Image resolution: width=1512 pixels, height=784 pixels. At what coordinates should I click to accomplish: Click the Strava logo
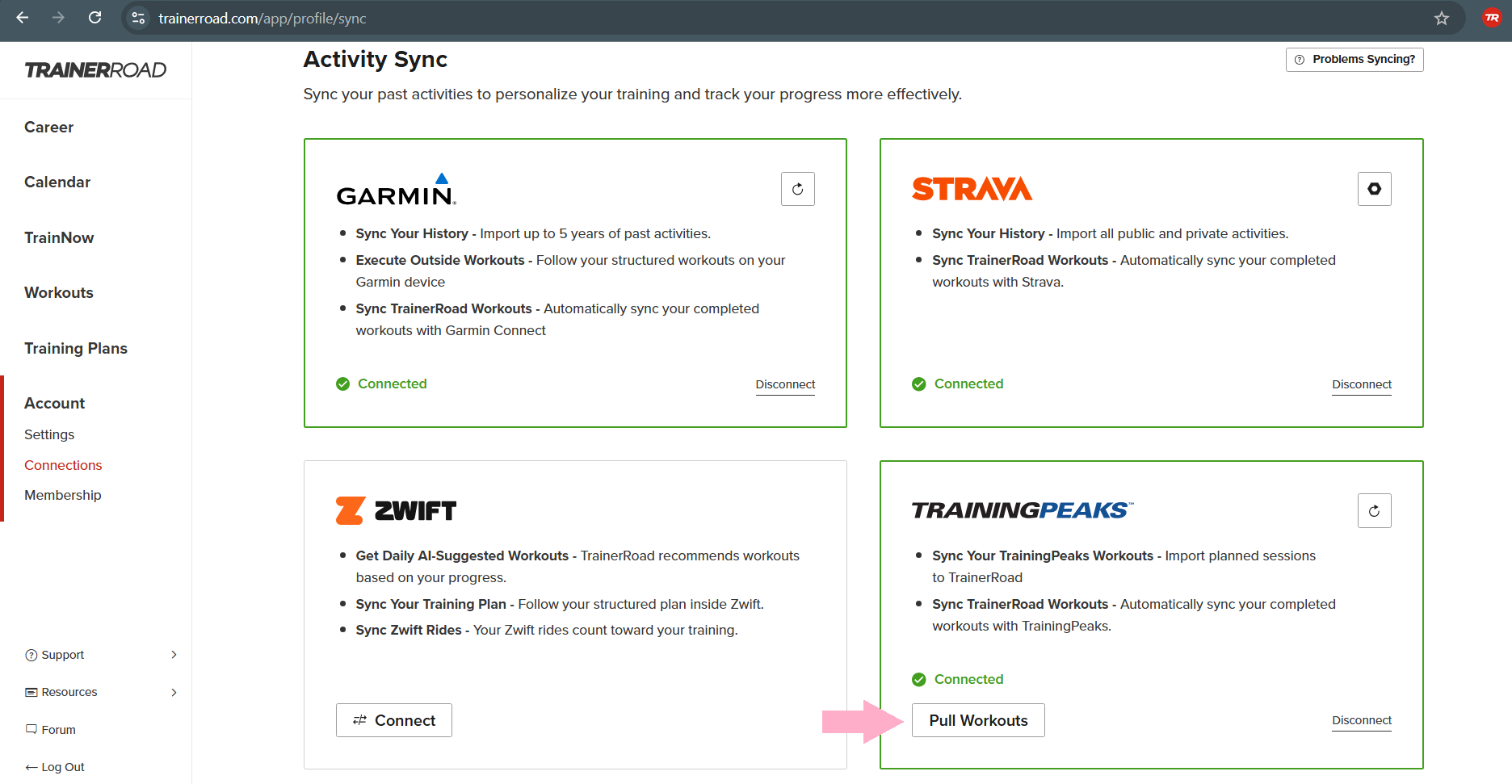[972, 189]
